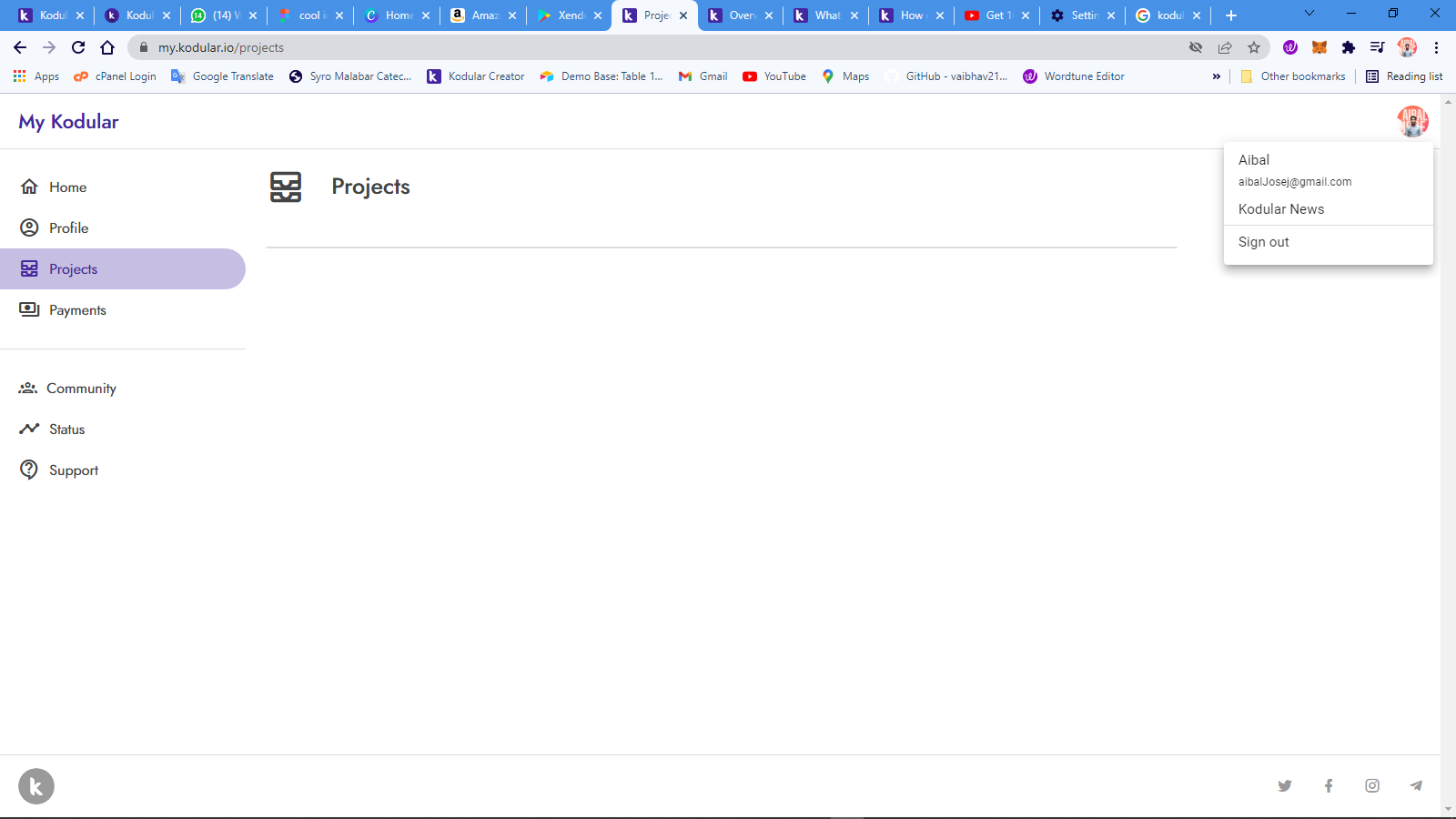This screenshot has height=819, width=1456.
Task: Open the Extensions puzzle menu
Action: [x=1349, y=47]
